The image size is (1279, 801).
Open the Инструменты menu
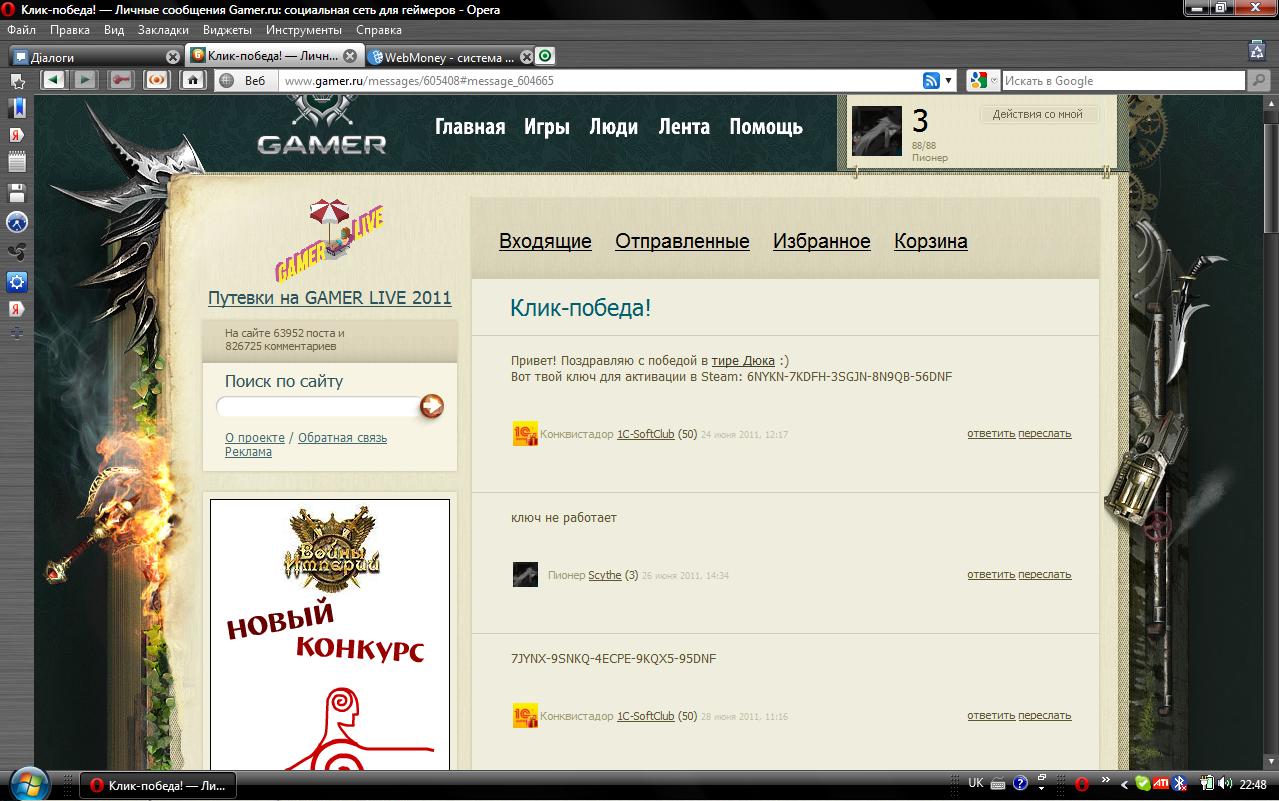(x=304, y=30)
